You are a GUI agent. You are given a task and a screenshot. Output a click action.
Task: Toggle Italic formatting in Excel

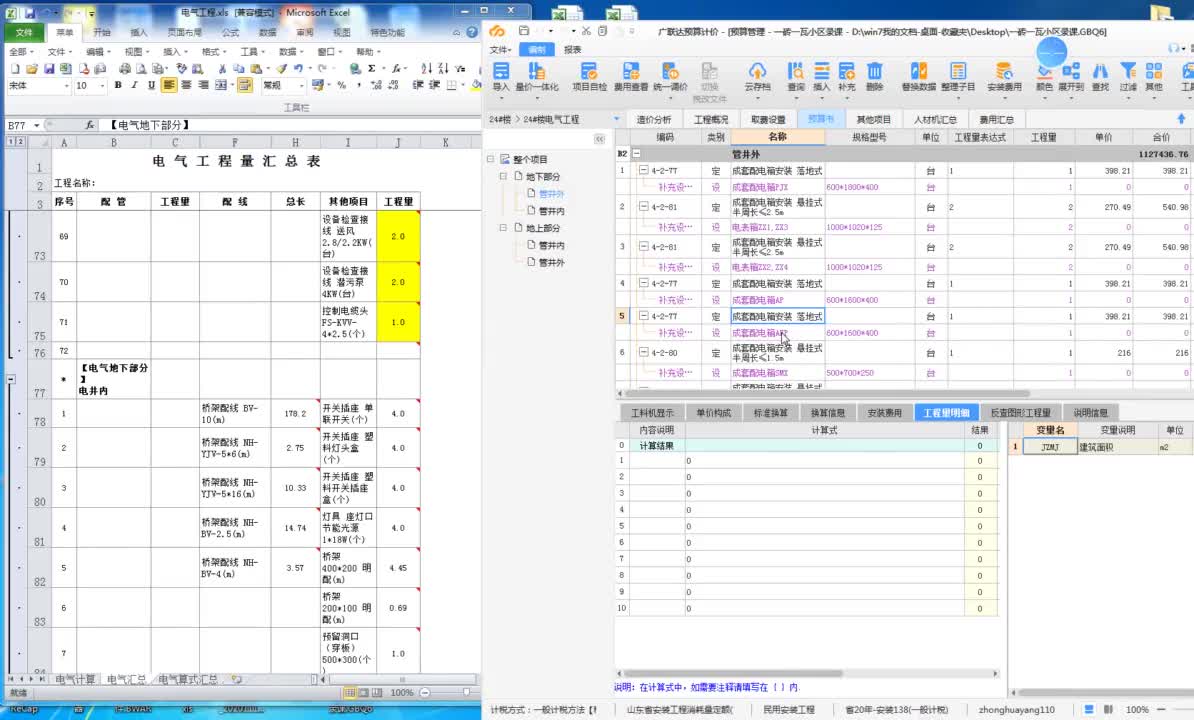pos(134,85)
